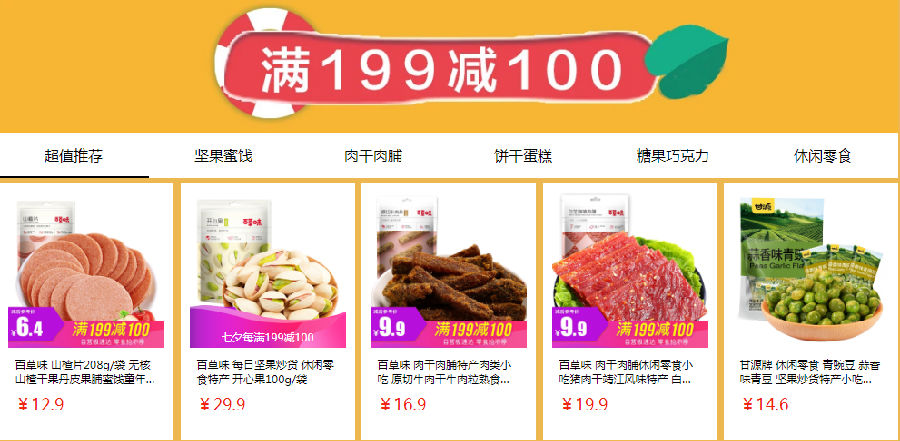Click the 七夕每满199减100 promo strip
This screenshot has width=900, height=441.
pyautogui.click(x=268, y=337)
